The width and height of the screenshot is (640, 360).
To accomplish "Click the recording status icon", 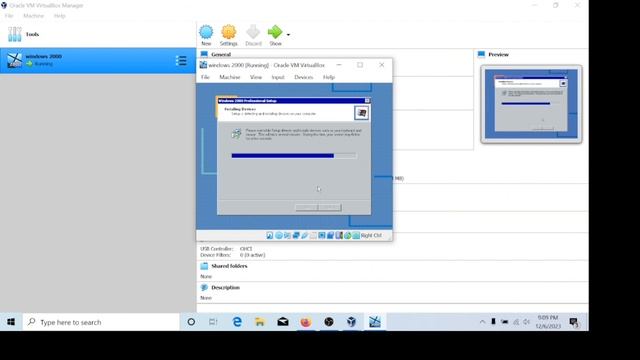I will click(x=331, y=236).
